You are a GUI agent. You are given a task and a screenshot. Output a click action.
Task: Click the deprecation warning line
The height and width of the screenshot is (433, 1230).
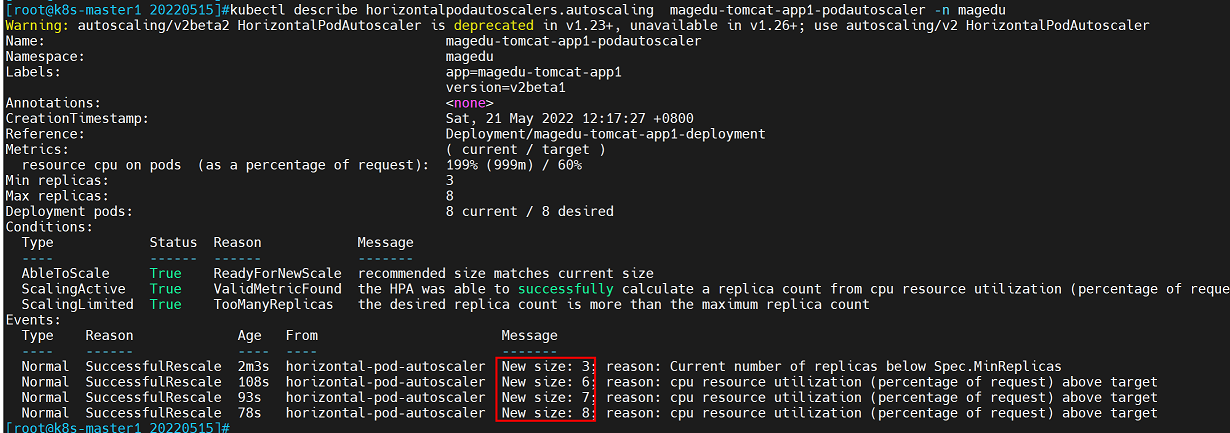point(577,25)
